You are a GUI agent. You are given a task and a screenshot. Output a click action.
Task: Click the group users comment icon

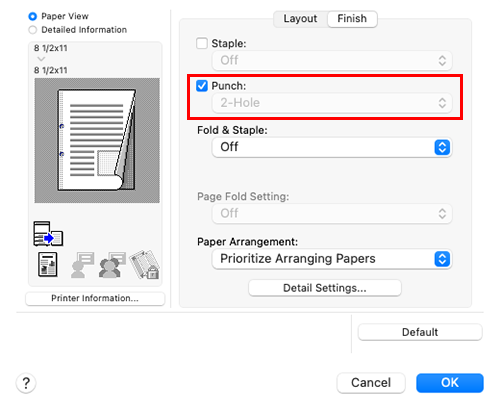112,265
